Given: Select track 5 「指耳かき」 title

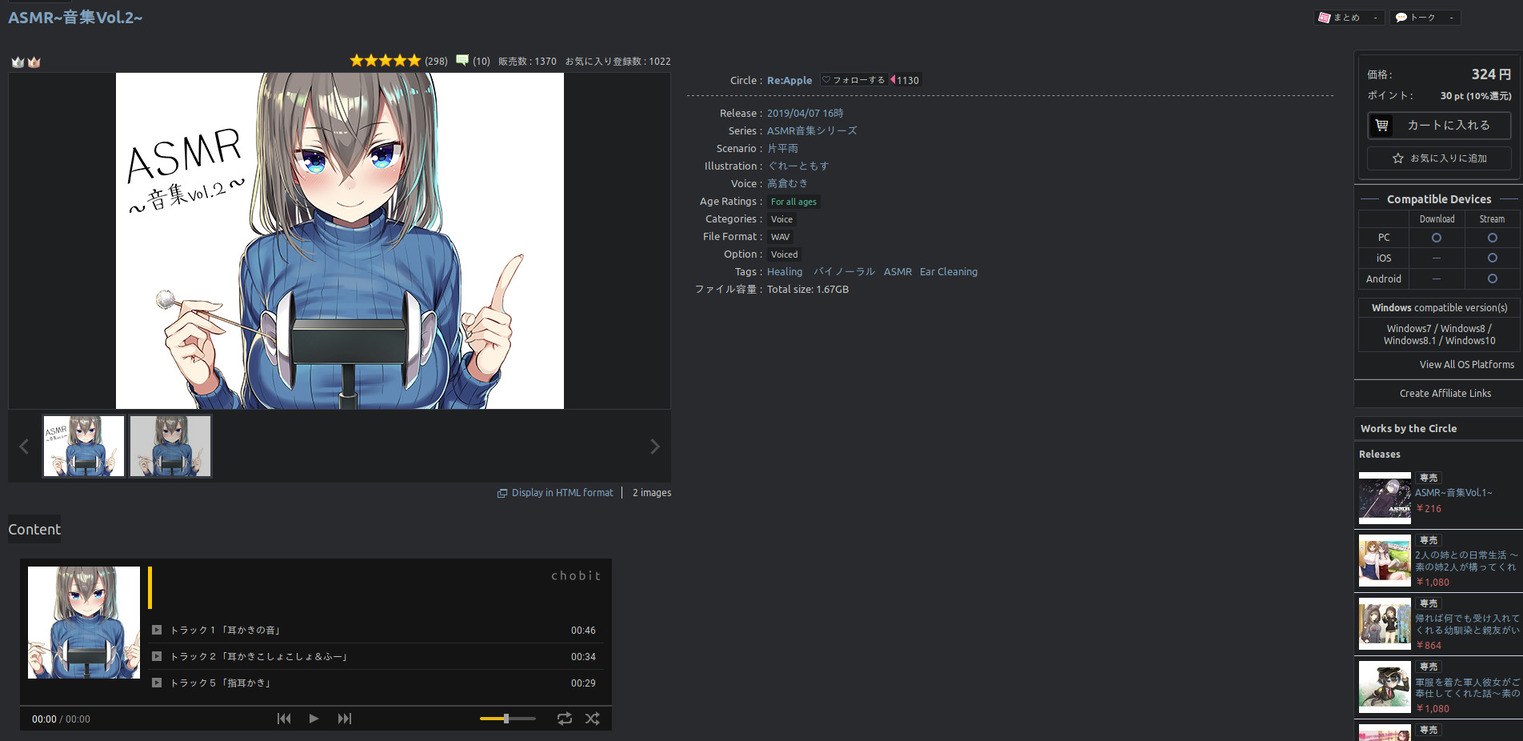Looking at the screenshot, I should tap(222, 682).
